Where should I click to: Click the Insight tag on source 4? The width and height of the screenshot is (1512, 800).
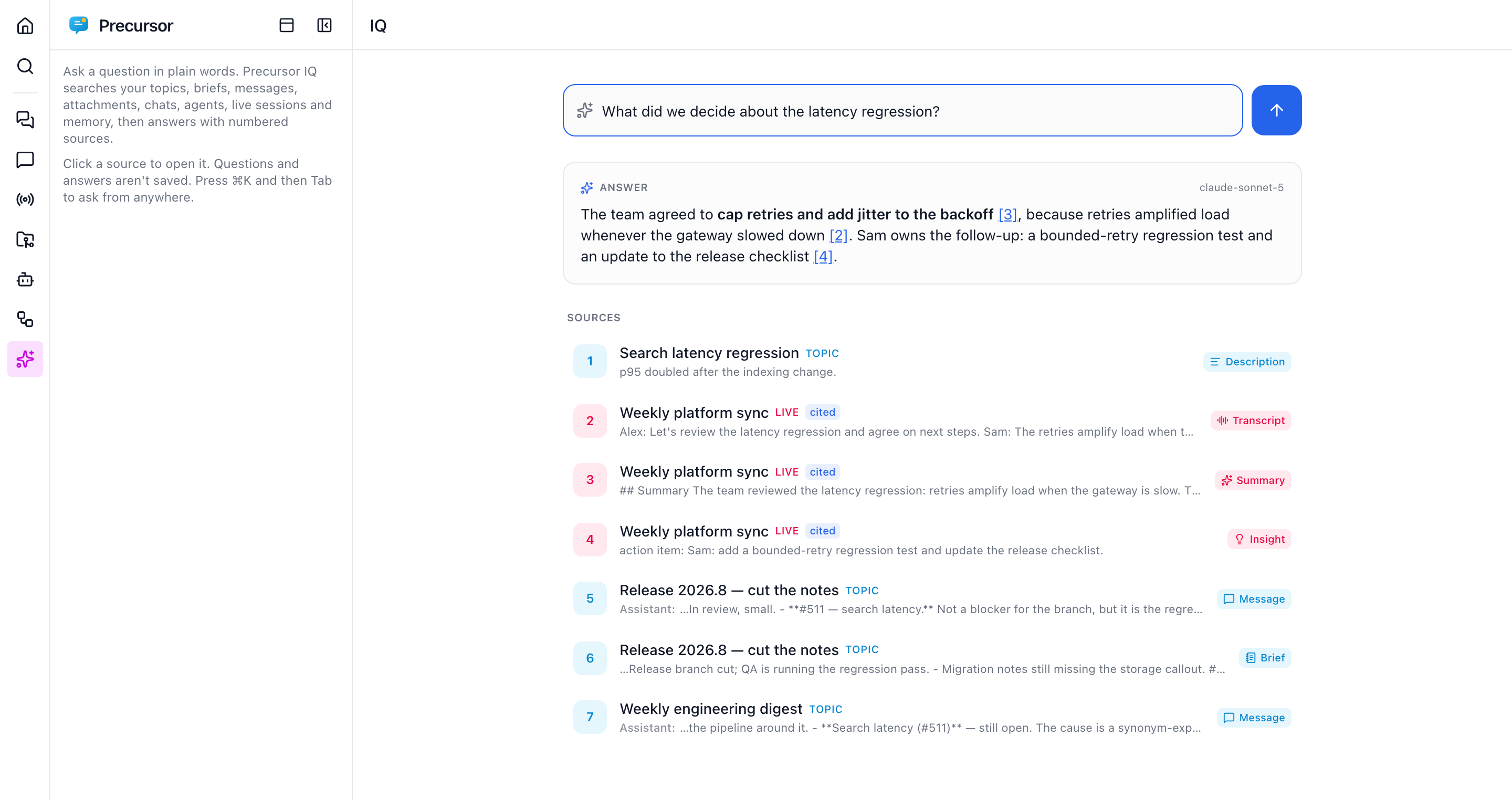pyautogui.click(x=1259, y=540)
